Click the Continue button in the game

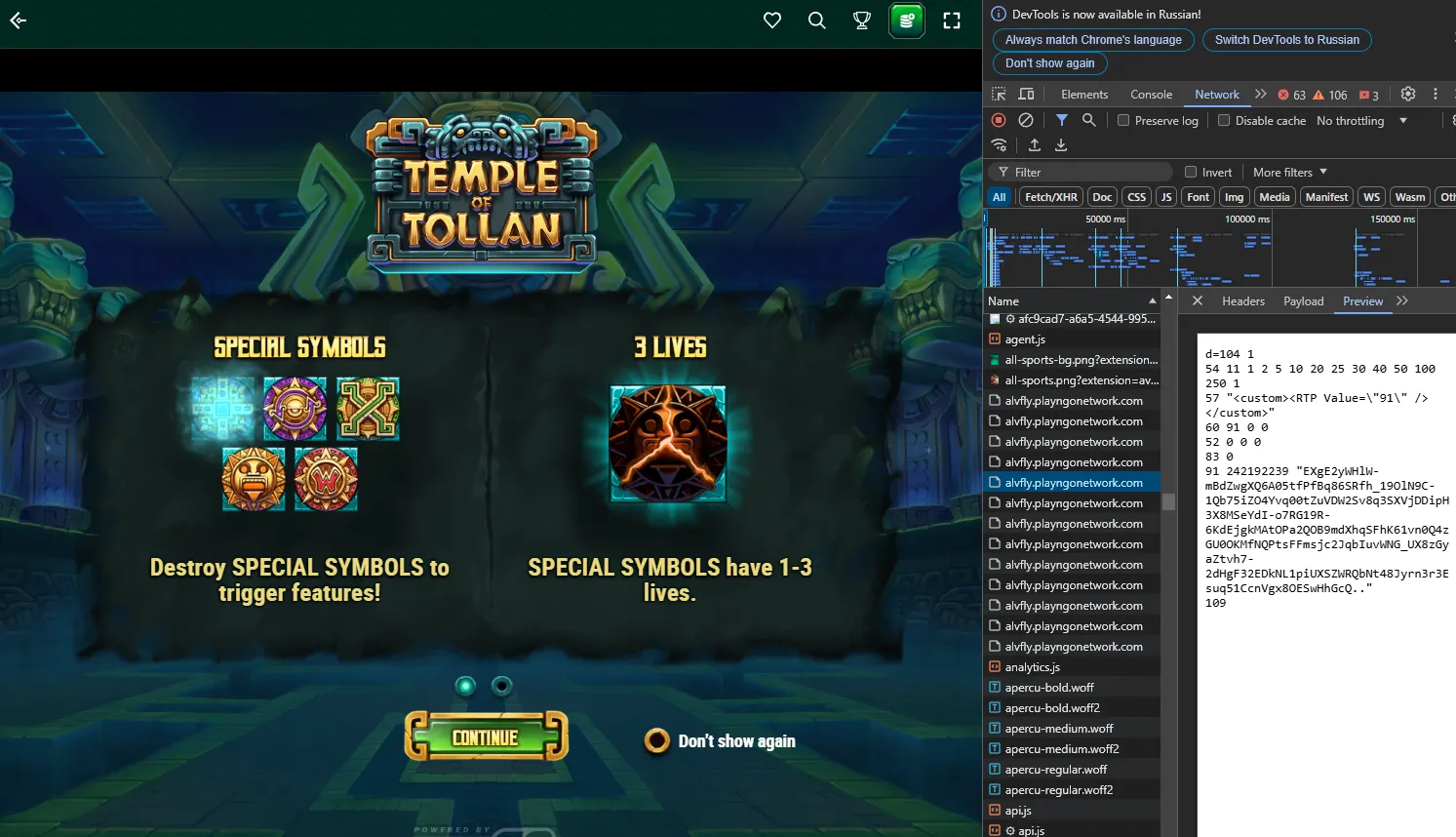click(486, 737)
